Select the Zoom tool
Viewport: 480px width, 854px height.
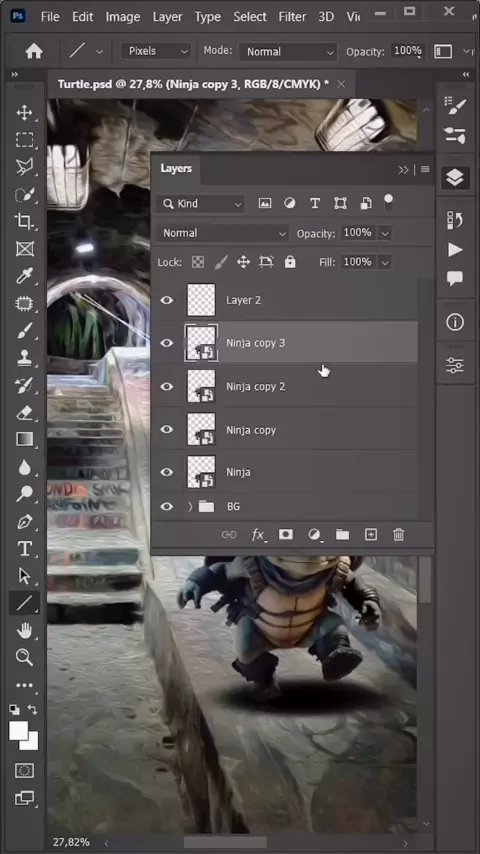pyautogui.click(x=25, y=657)
